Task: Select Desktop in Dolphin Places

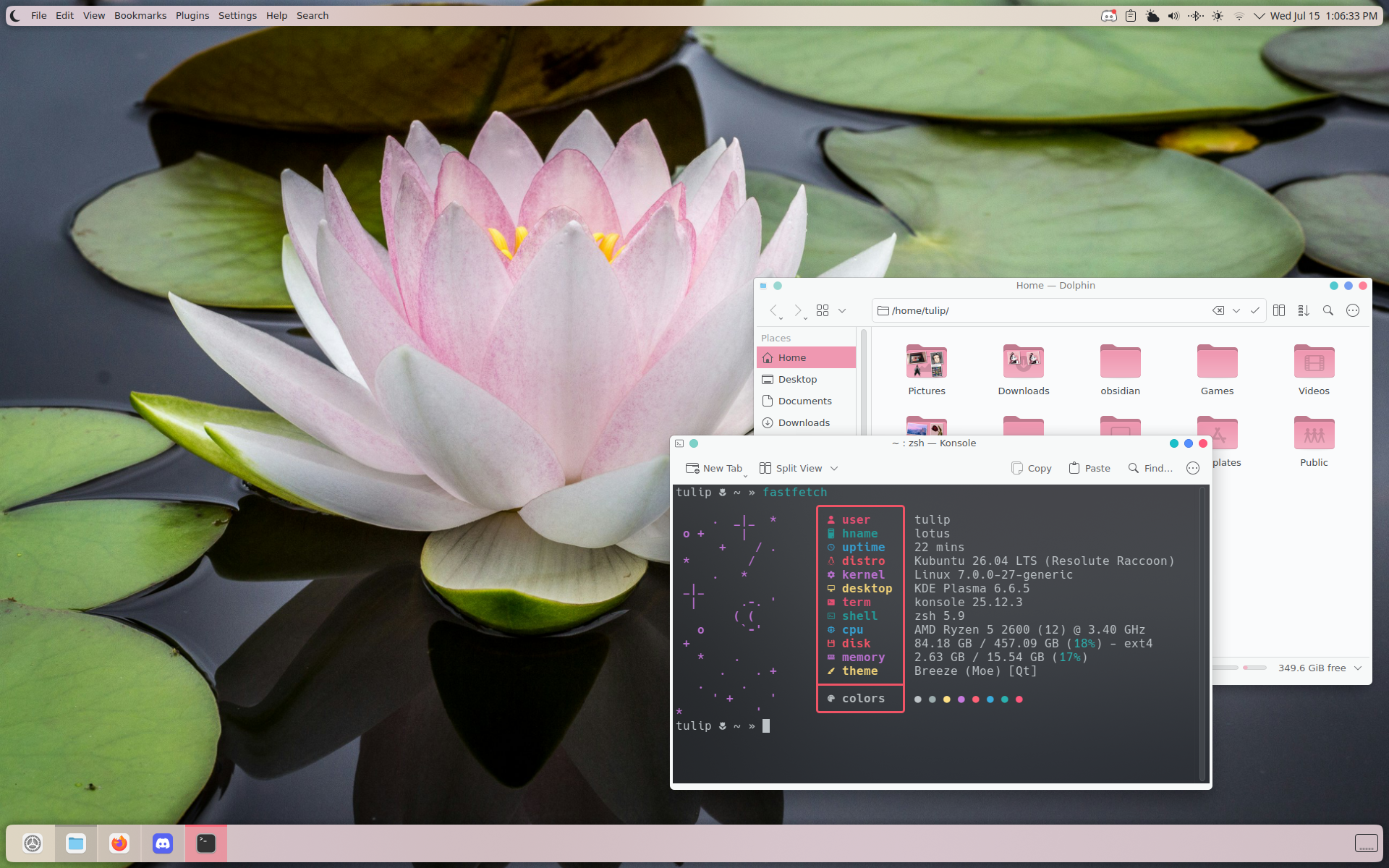Action: pyautogui.click(x=806, y=379)
